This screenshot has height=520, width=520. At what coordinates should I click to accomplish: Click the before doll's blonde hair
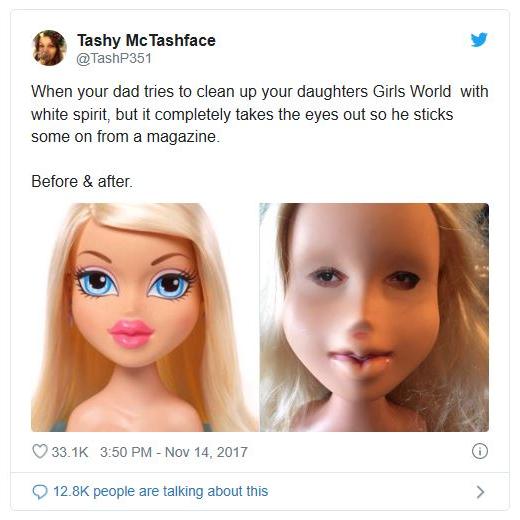147,218
